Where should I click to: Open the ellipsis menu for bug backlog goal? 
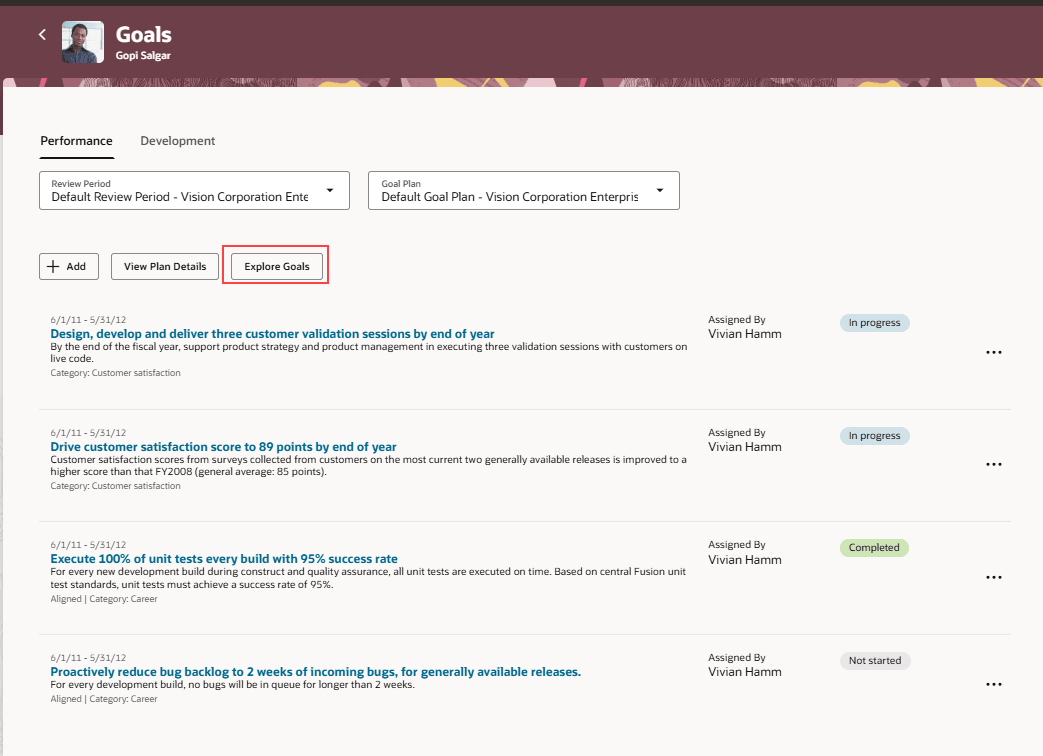point(993,684)
